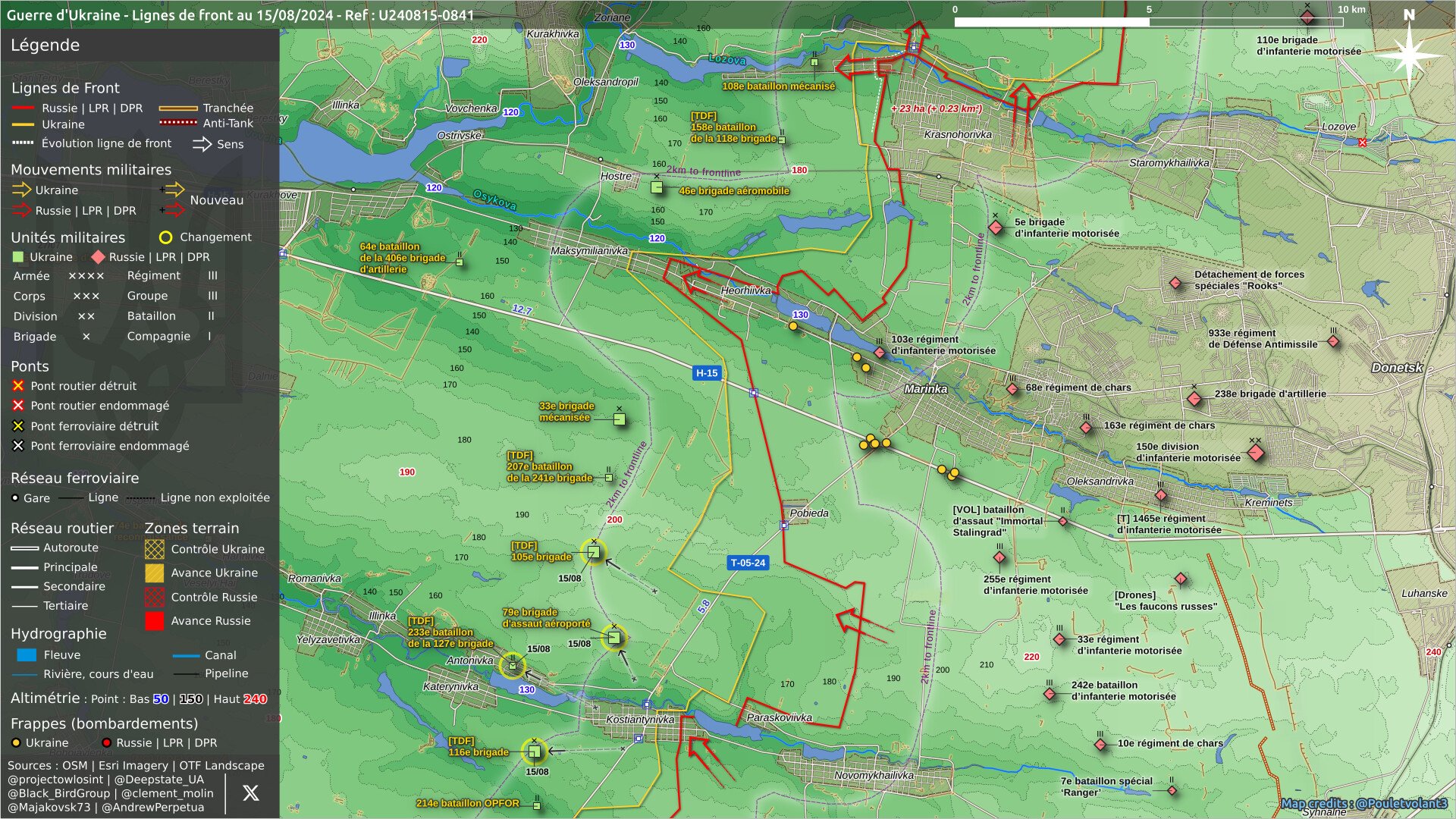The width and height of the screenshot is (1456, 819).
Task: Click the Donetsk city label
Action: [1397, 368]
